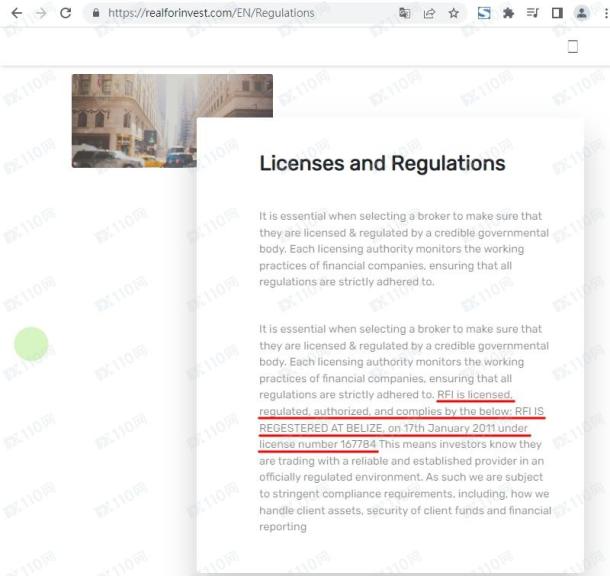The width and height of the screenshot is (610, 576).
Task: Select the realforinvest.com URL in address bar
Action: coord(211,13)
